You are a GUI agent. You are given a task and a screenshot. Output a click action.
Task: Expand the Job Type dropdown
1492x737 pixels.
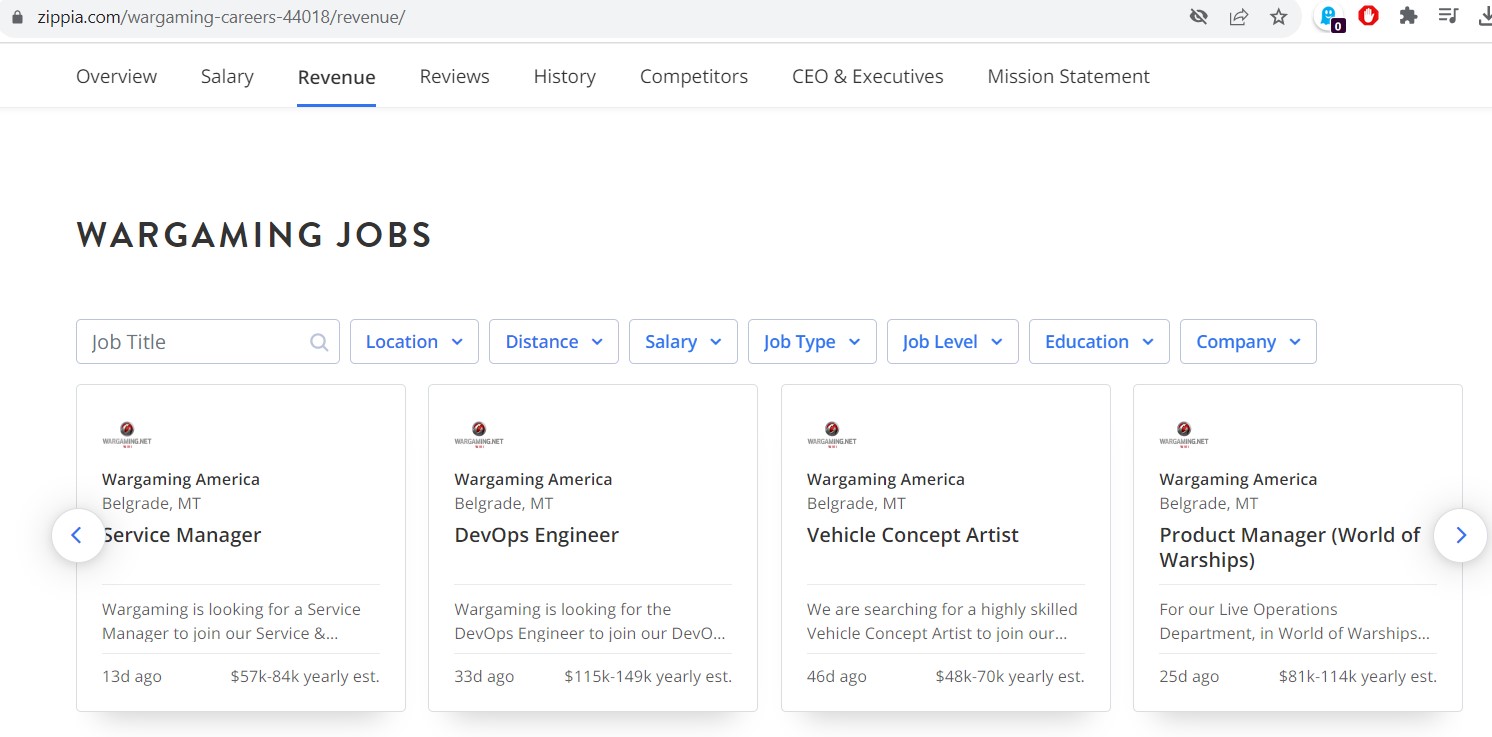click(x=811, y=342)
